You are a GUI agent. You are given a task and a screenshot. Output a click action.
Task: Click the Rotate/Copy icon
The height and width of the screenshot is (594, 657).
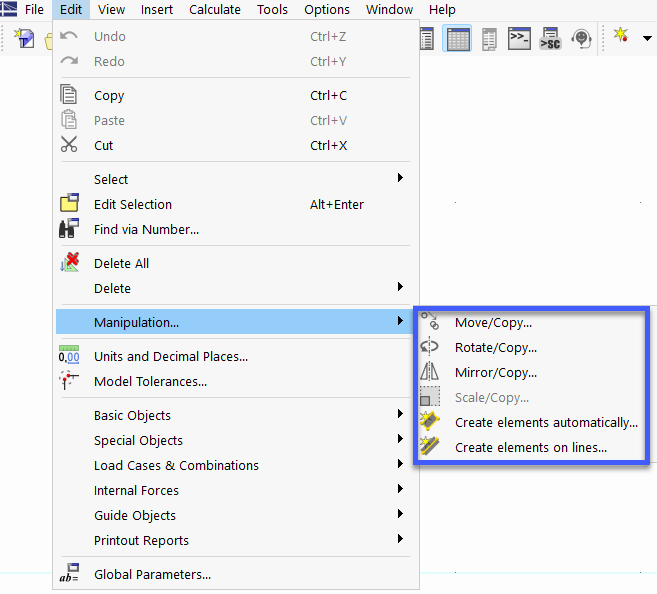tap(429, 346)
